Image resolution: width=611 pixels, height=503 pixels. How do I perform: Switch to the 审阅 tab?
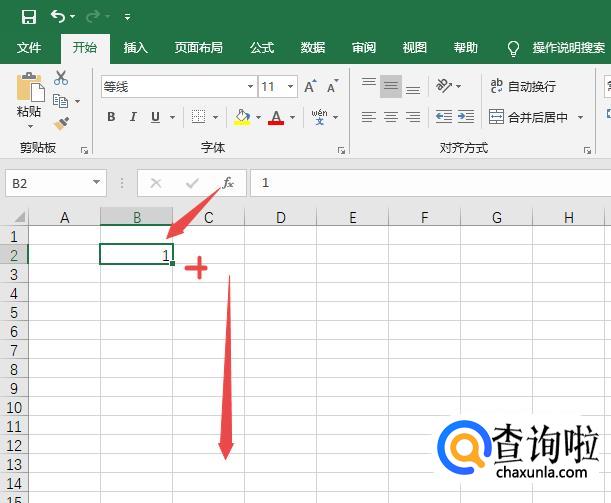(x=364, y=48)
